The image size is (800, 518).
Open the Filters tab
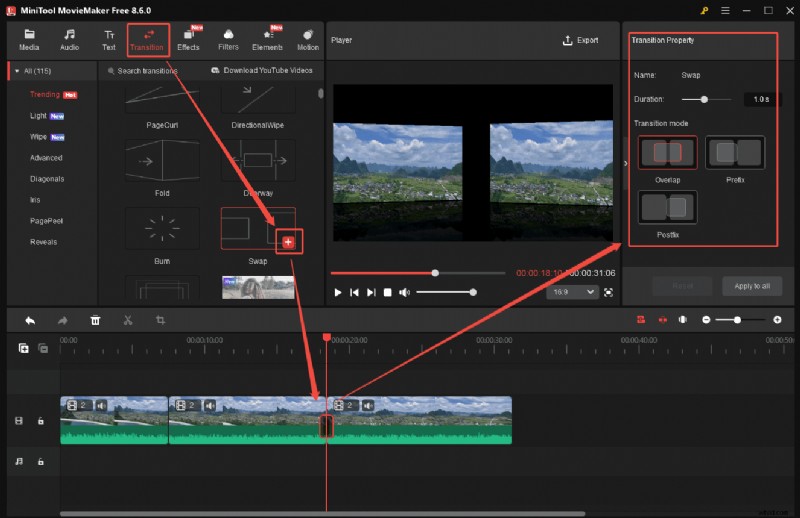tap(228, 40)
